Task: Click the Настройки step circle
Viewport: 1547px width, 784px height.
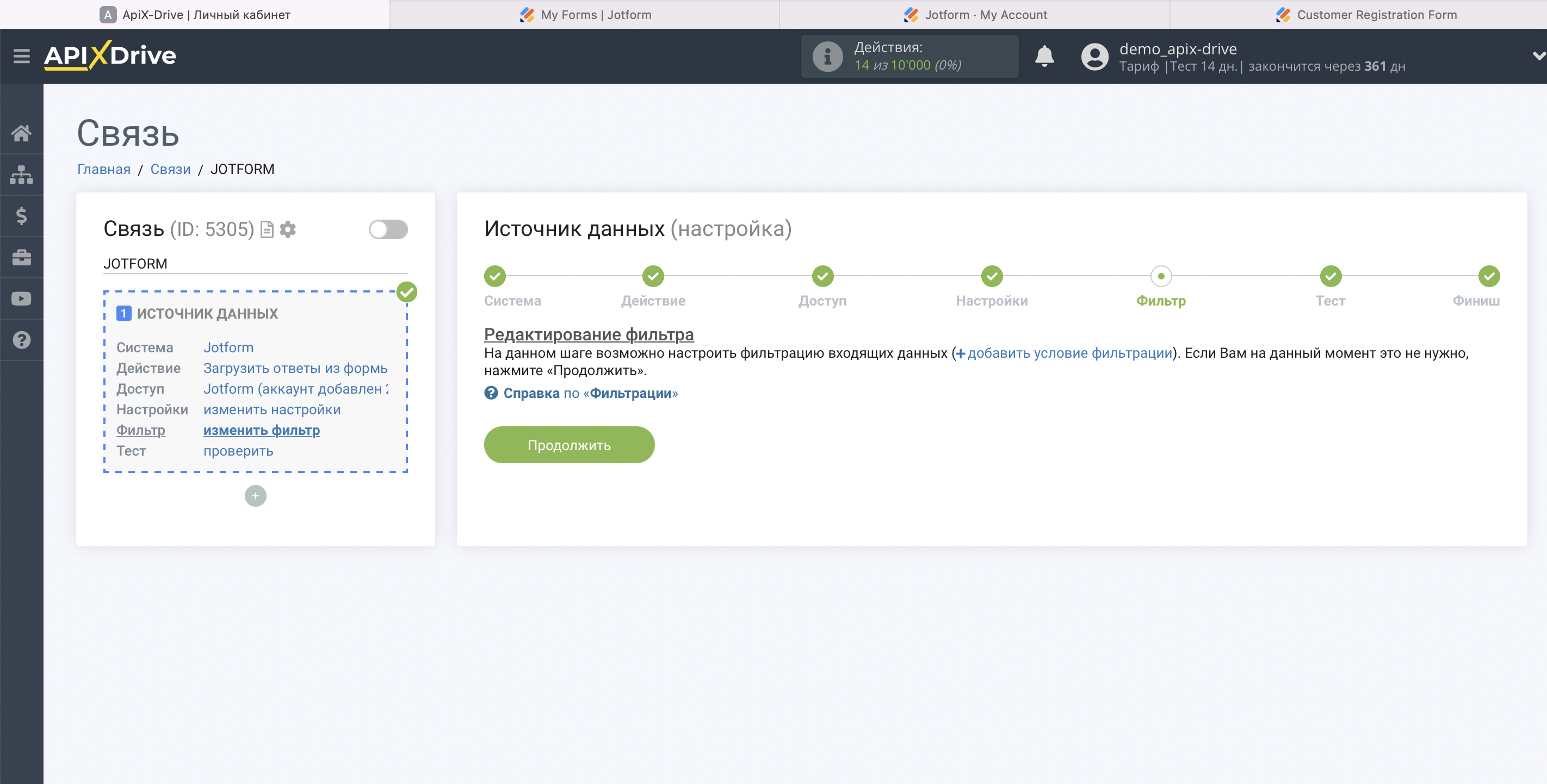Action: pos(992,276)
